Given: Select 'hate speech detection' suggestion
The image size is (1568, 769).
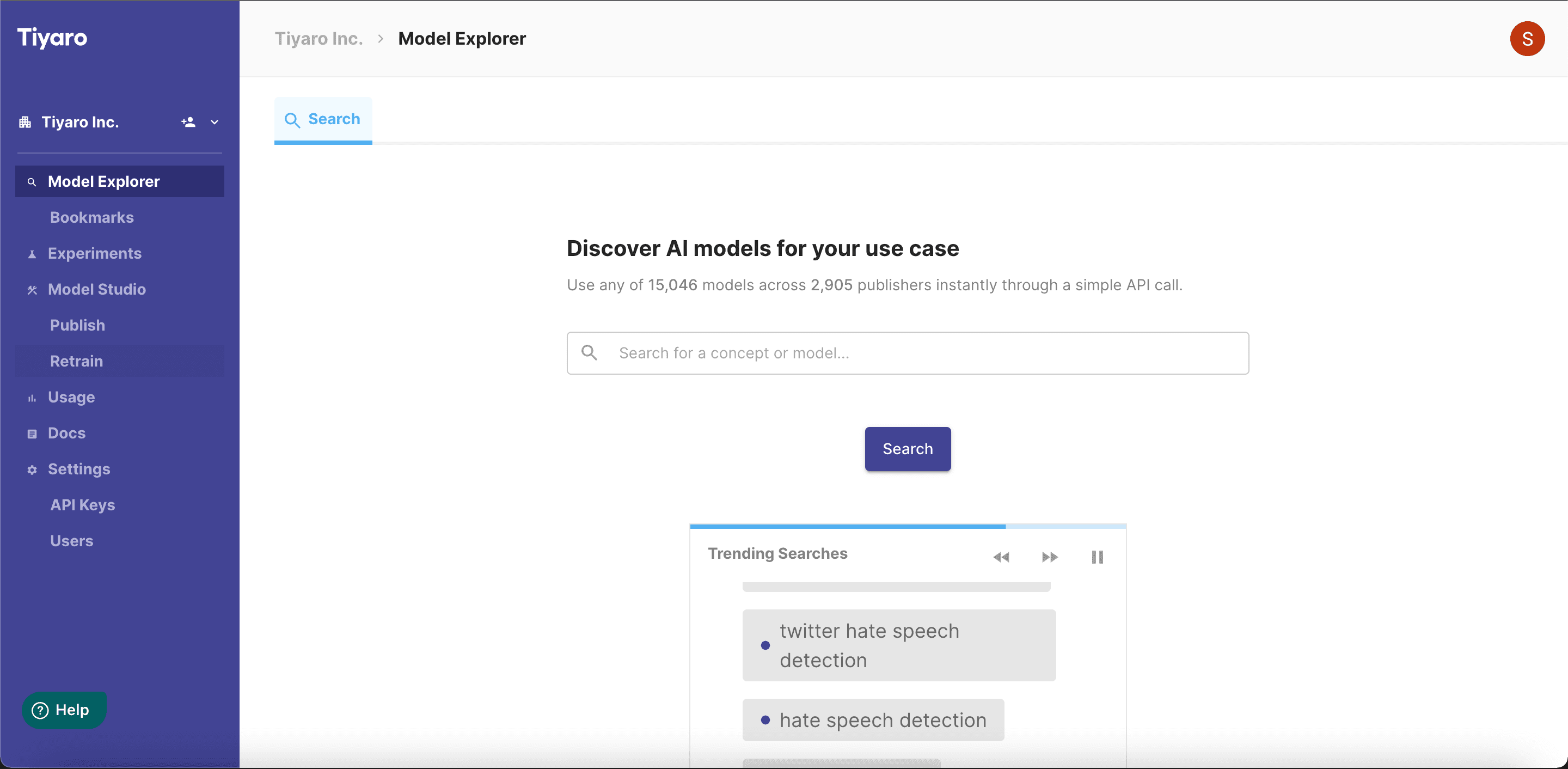Looking at the screenshot, I should pos(873,721).
